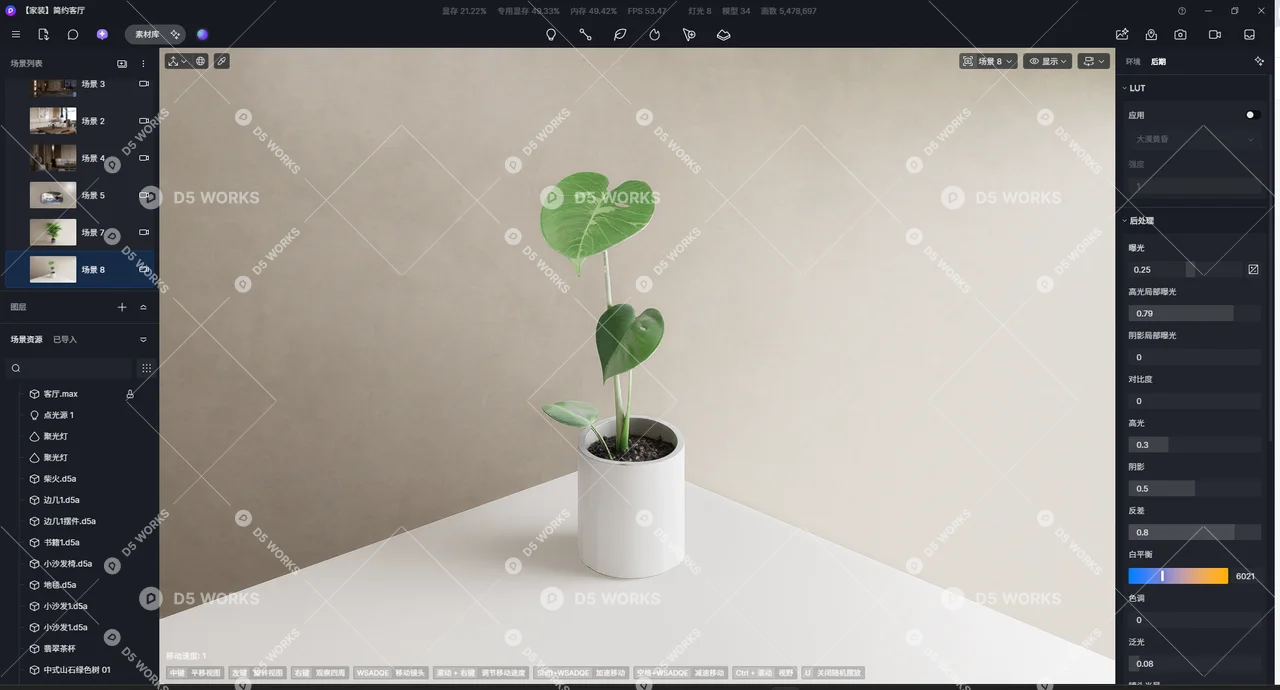Switch to 已导入 tab
This screenshot has width=1280, height=690.
point(65,339)
